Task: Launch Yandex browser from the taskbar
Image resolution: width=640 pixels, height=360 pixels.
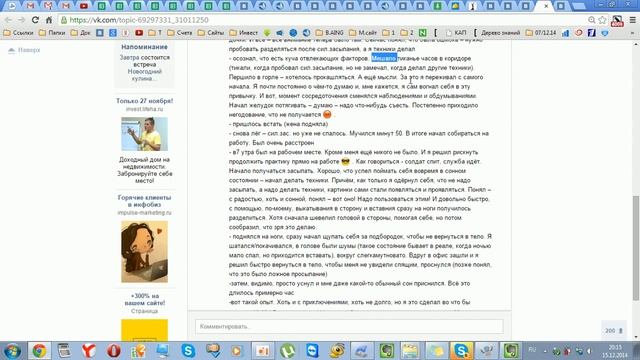Action: coord(89,351)
